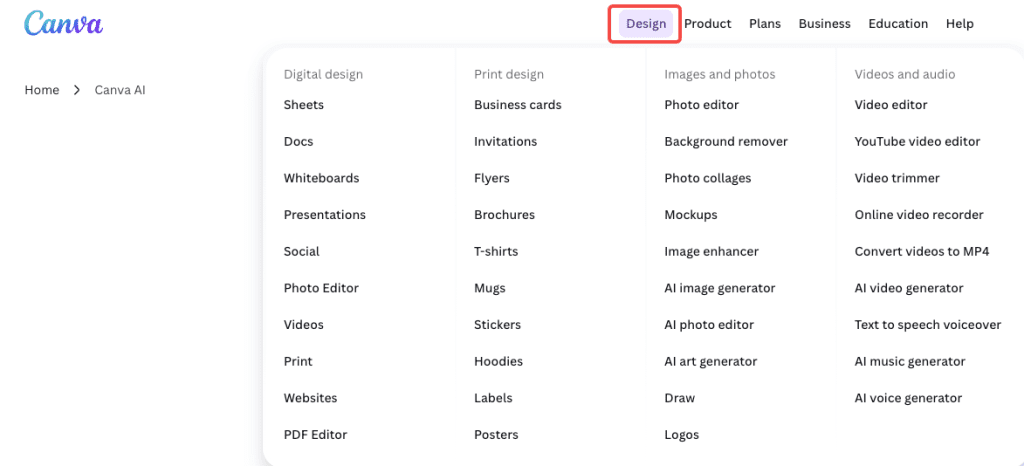This screenshot has height=466, width=1024.
Task: Open the Design menu
Action: click(x=646, y=24)
